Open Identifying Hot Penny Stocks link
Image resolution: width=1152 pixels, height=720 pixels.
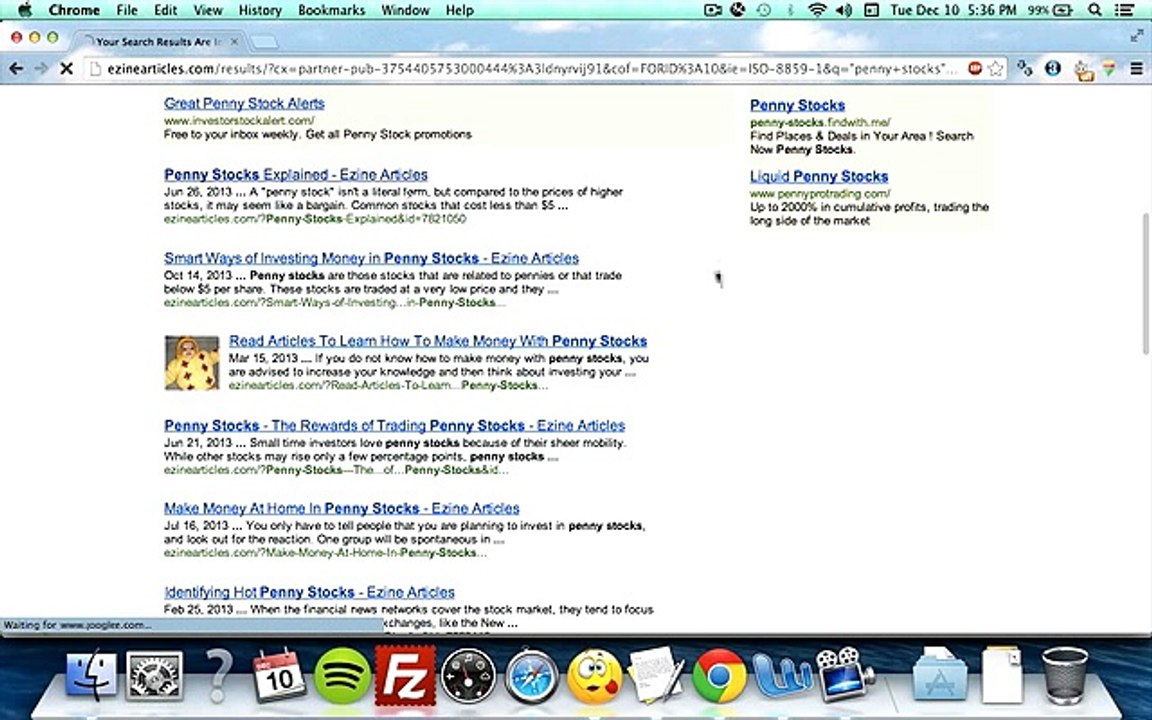309,592
